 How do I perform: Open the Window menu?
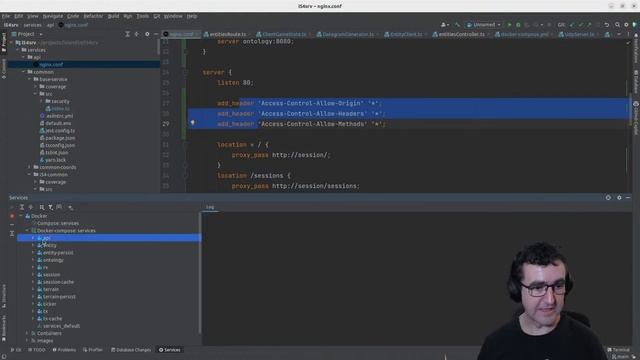point(173,16)
